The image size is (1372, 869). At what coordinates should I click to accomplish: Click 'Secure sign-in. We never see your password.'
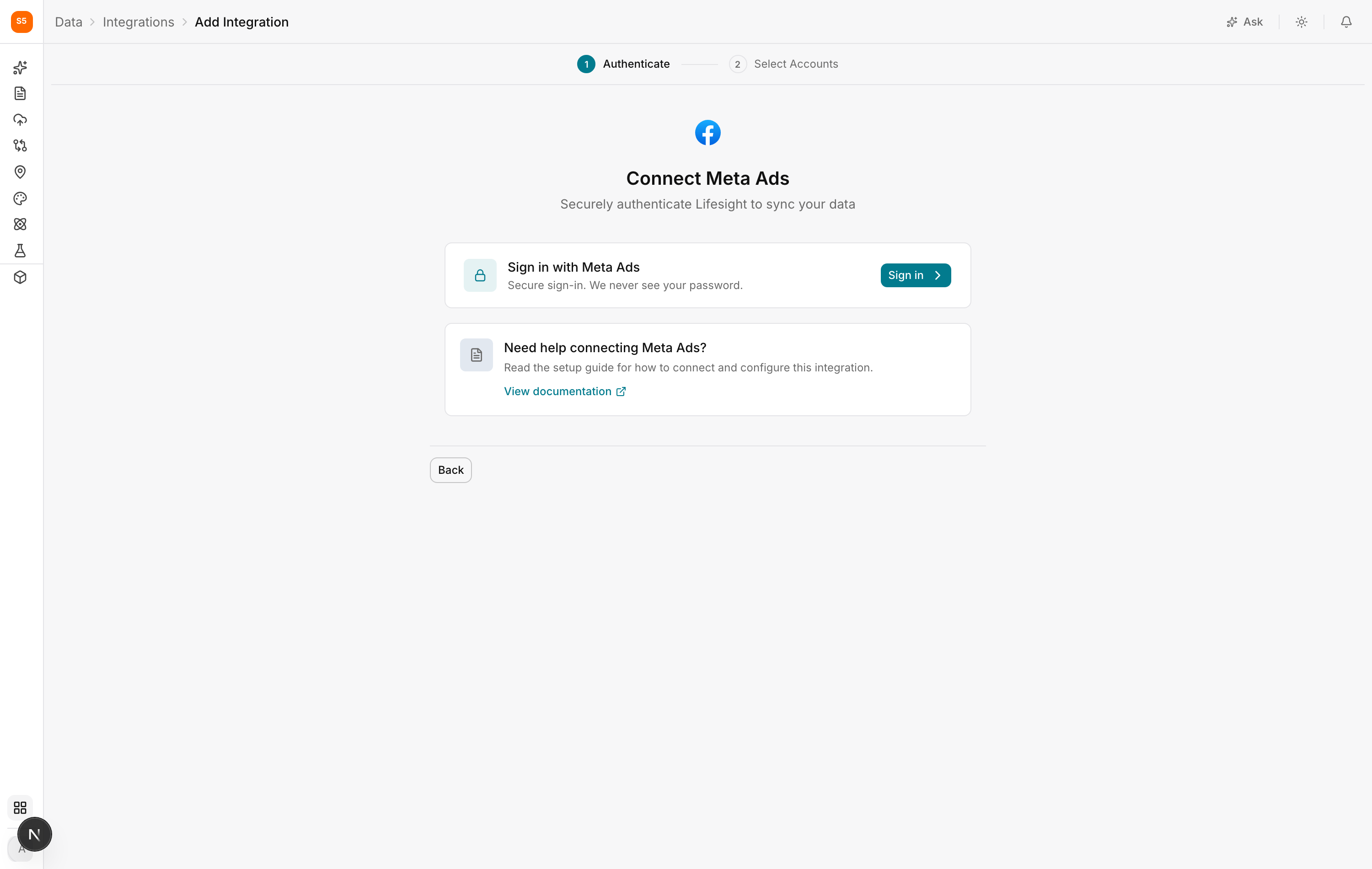625,285
